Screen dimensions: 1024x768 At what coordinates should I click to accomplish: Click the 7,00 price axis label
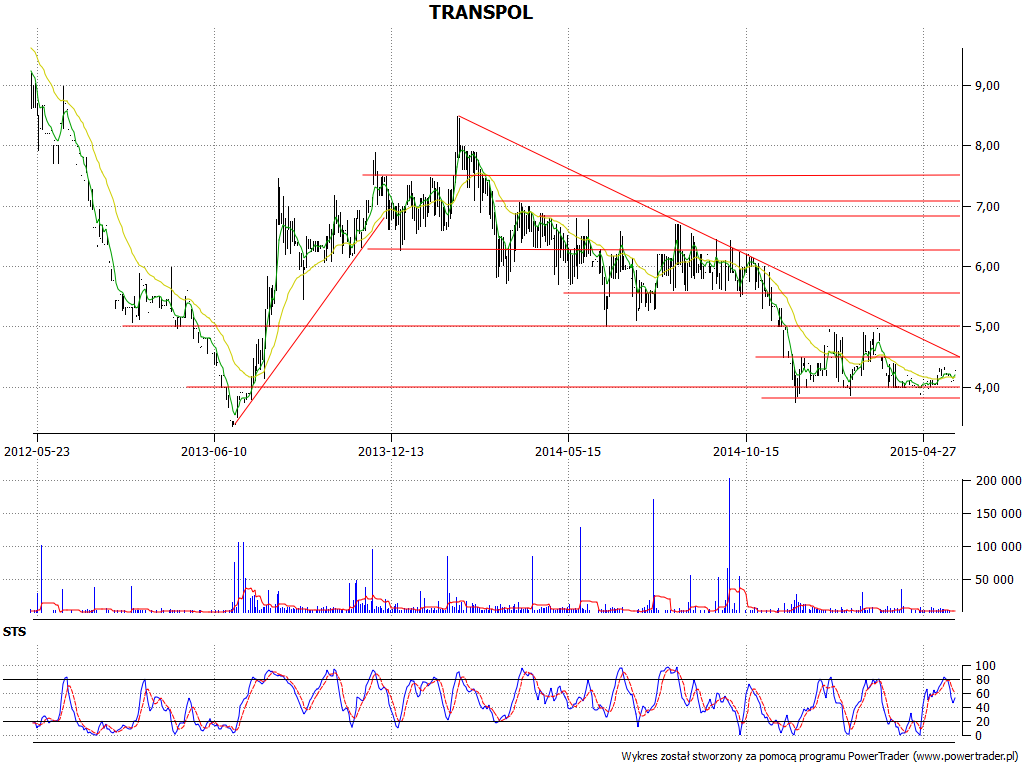click(x=986, y=206)
